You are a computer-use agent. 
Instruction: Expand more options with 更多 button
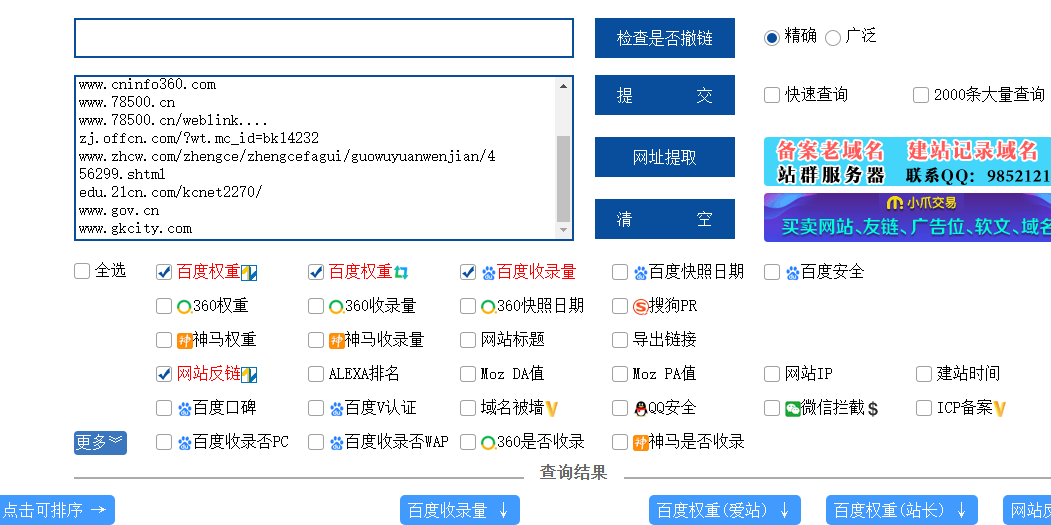(x=100, y=443)
